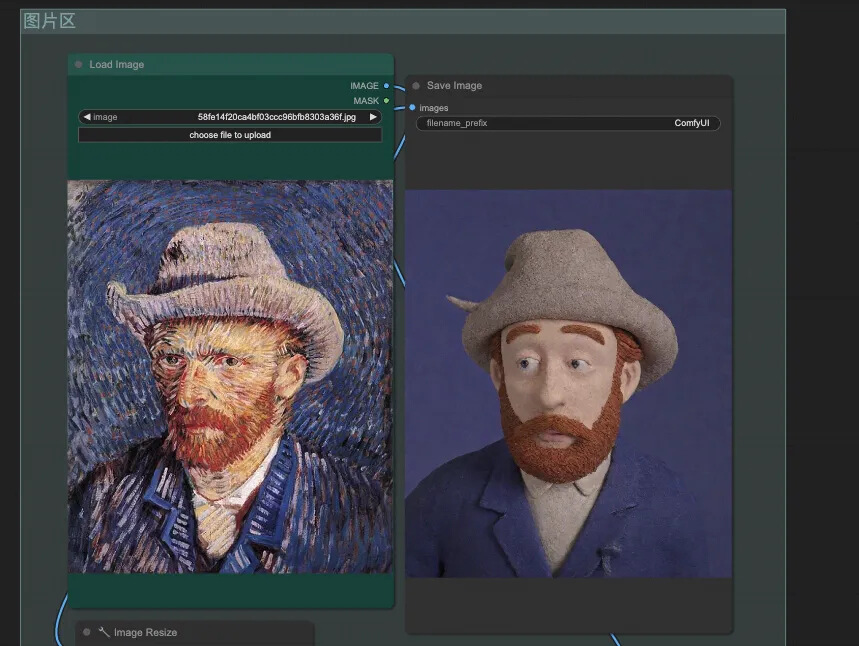Click the wrench icon on Image Resize node
Image resolution: width=859 pixels, height=646 pixels.
coord(104,632)
